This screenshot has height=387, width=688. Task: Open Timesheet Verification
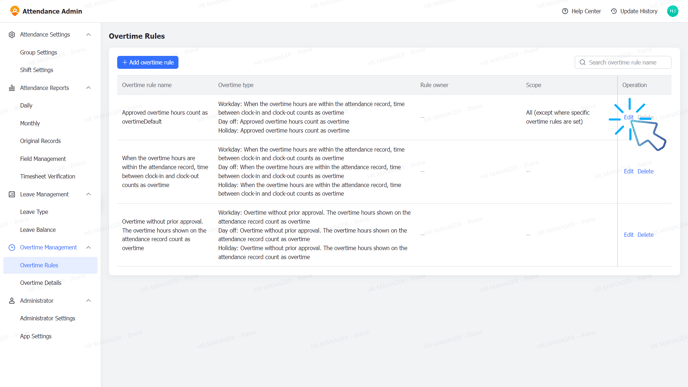47,176
